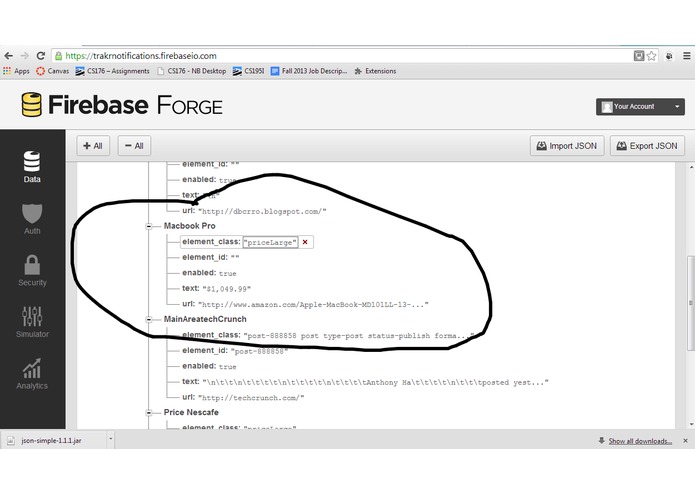Open Security section in sidebar
The height and width of the screenshot is (494, 695).
(x=32, y=271)
